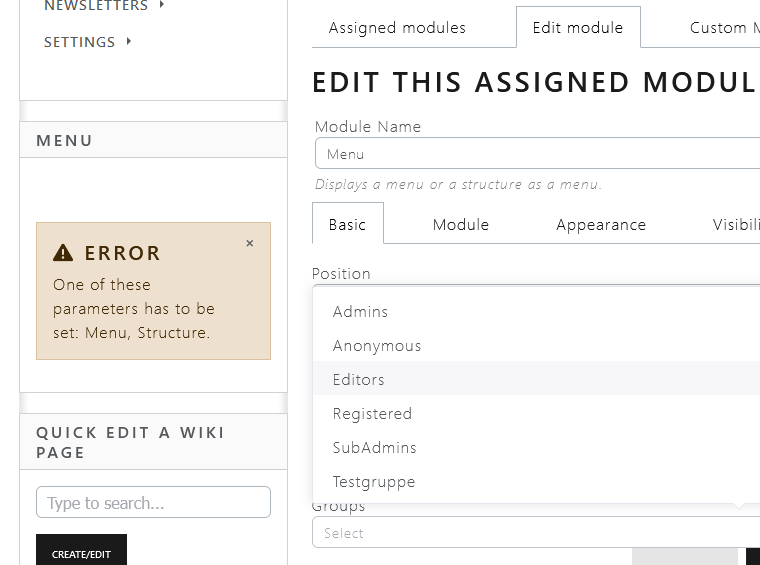Viewport: 760px width, 565px height.
Task: Expand the Settings menu arrow
Action: [x=128, y=41]
